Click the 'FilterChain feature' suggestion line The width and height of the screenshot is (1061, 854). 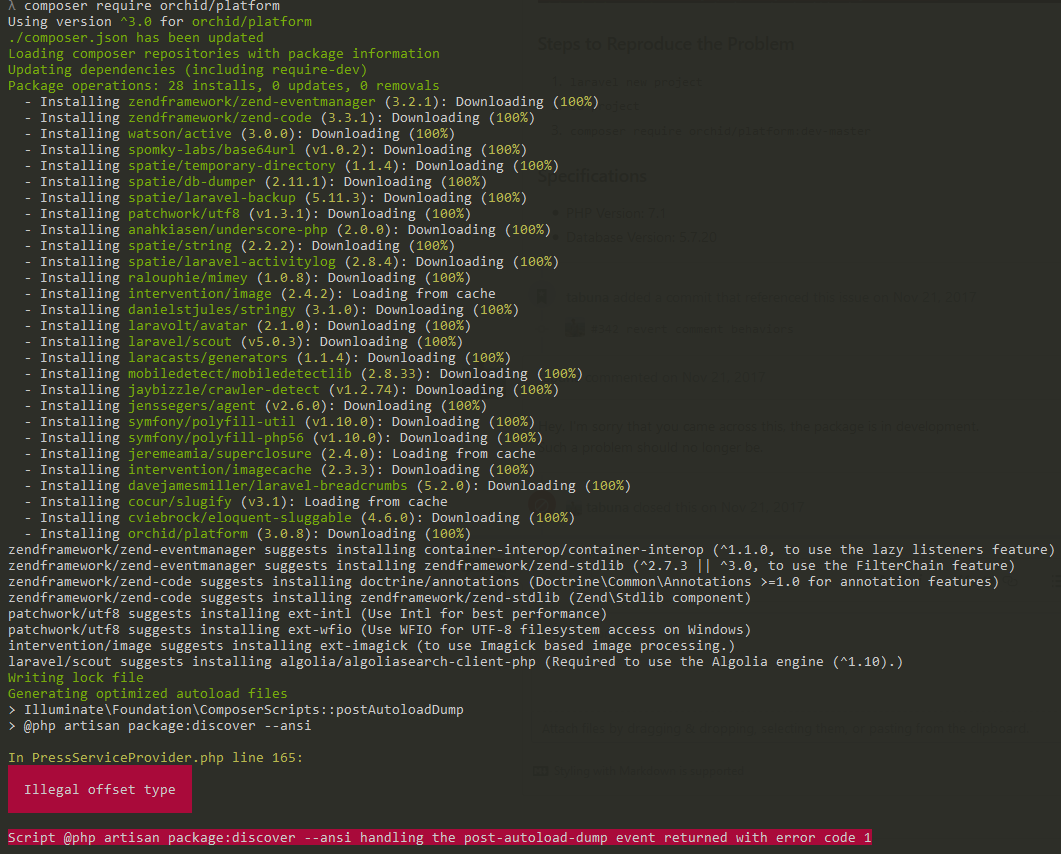[x=512, y=566]
